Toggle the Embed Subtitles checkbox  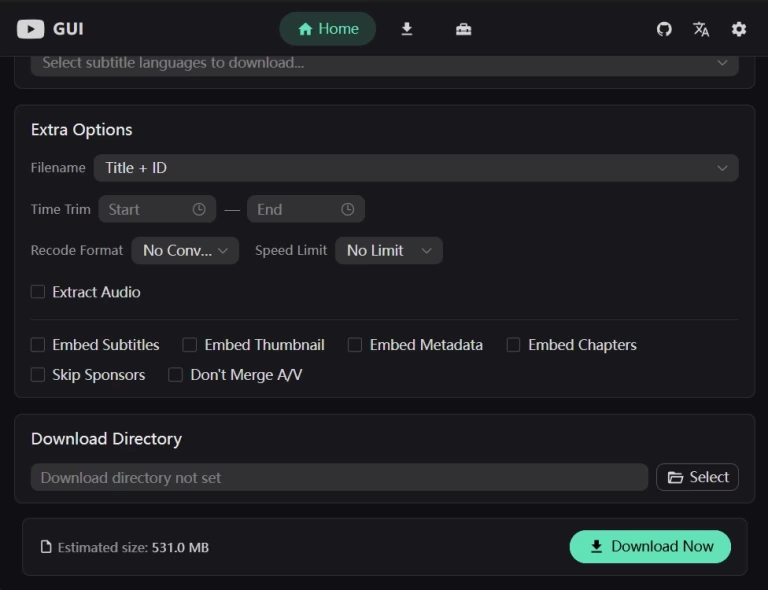pos(38,345)
